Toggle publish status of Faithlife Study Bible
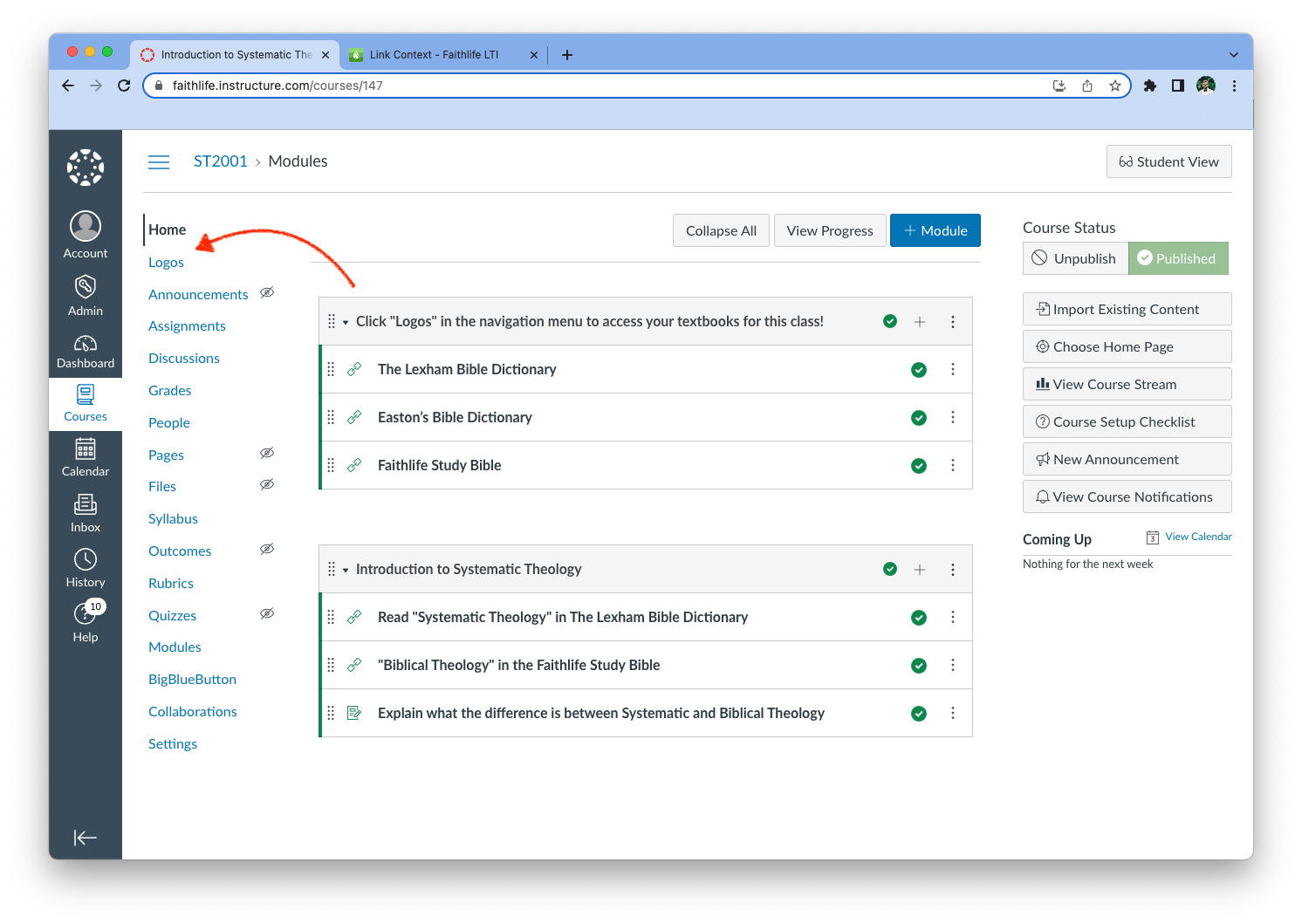The width and height of the screenshot is (1302, 924). (919, 466)
